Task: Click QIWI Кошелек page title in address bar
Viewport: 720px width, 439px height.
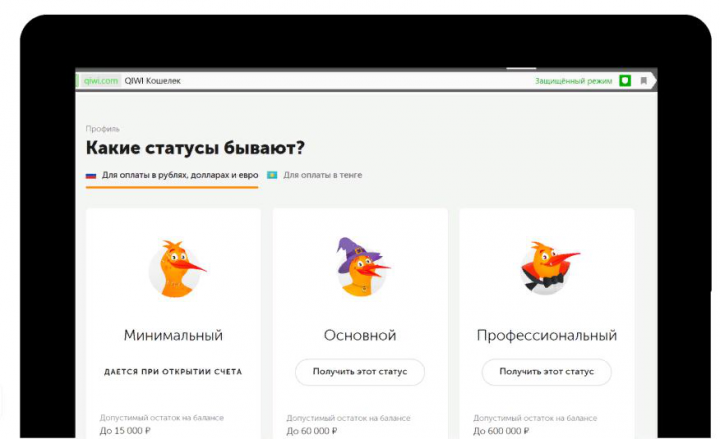Action: pyautogui.click(x=152, y=81)
